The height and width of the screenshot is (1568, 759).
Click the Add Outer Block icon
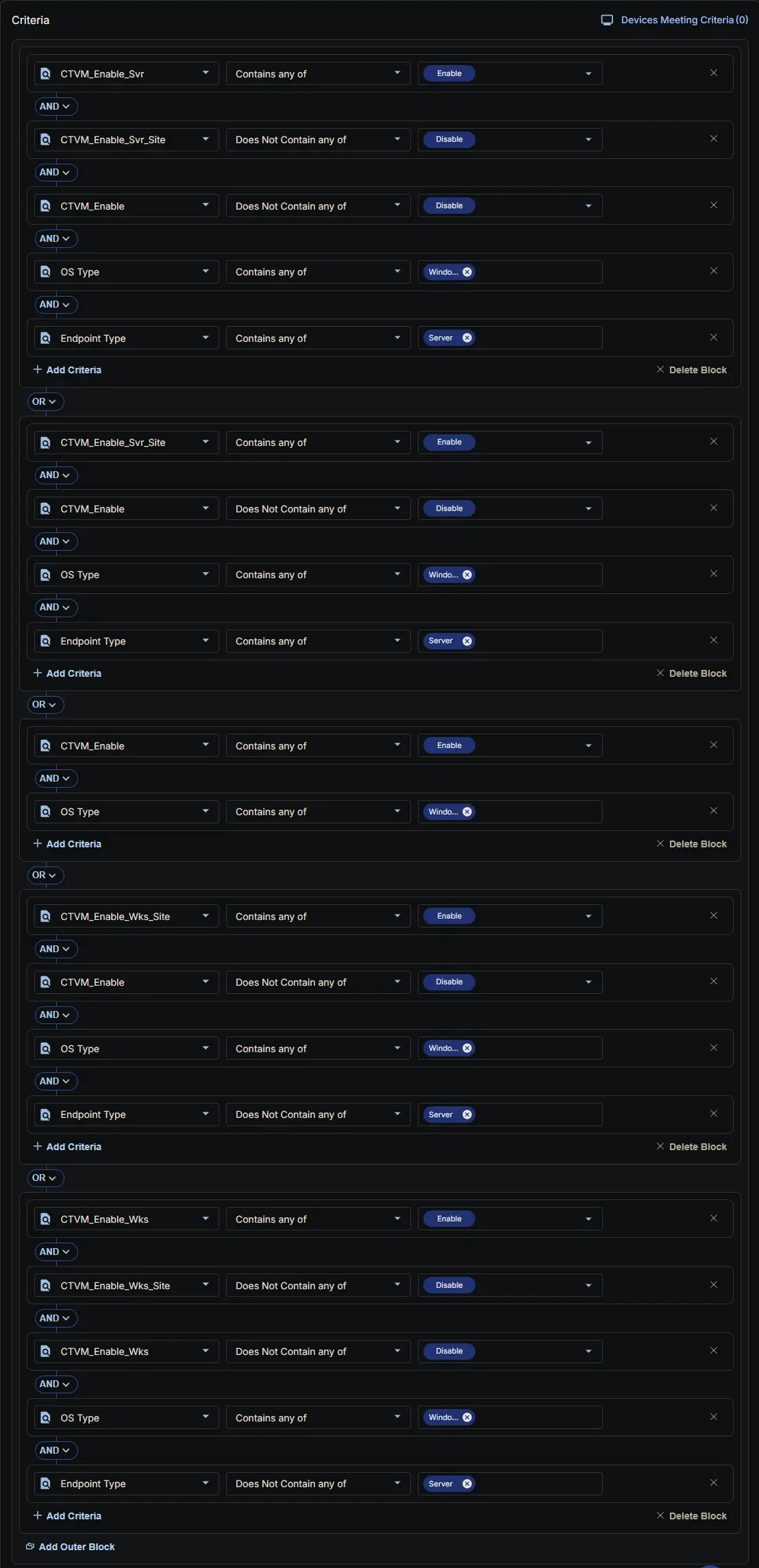30,1546
